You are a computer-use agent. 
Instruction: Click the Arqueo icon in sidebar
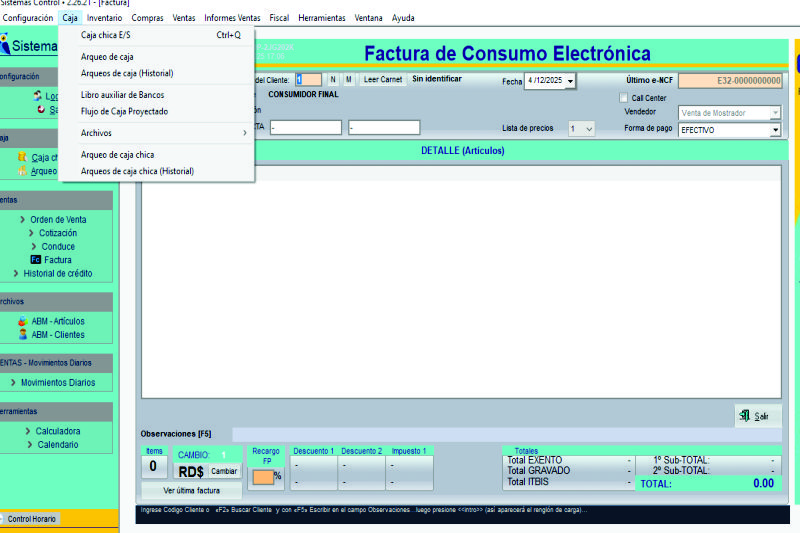point(22,171)
